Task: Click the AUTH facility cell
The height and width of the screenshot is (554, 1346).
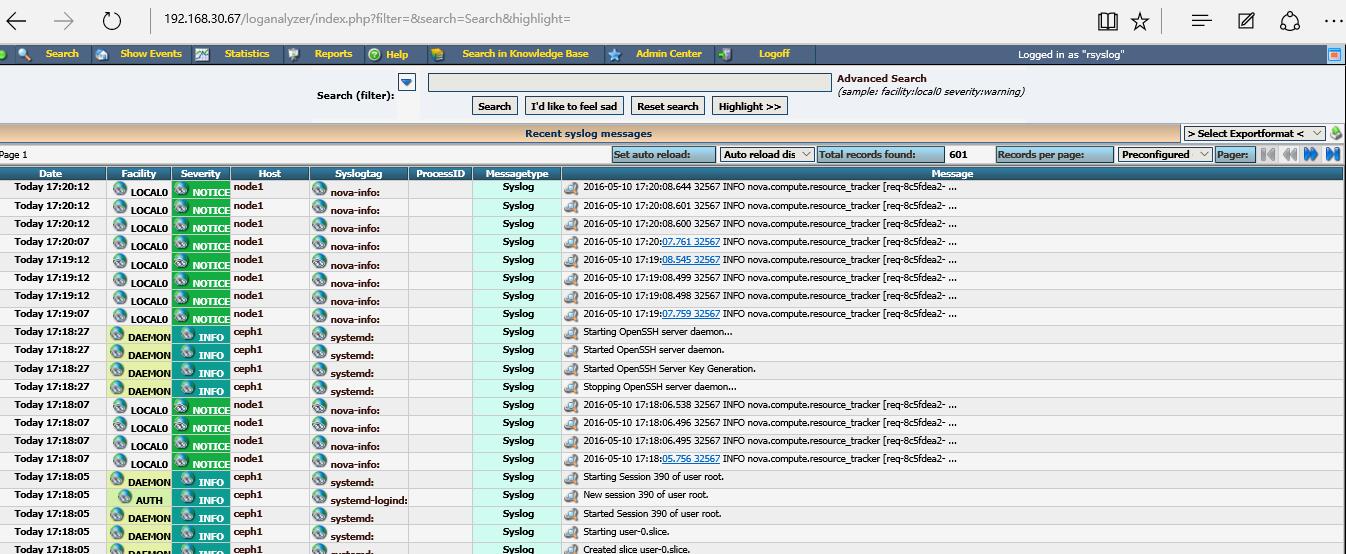Action: (x=139, y=497)
